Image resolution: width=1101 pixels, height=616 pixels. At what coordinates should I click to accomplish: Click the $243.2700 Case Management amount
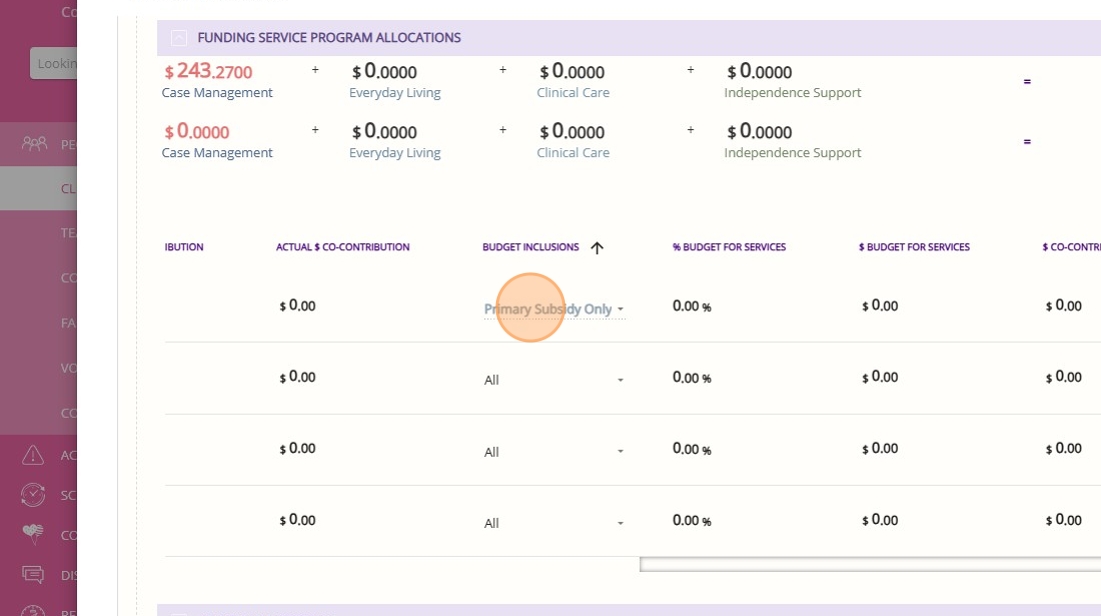[208, 72]
